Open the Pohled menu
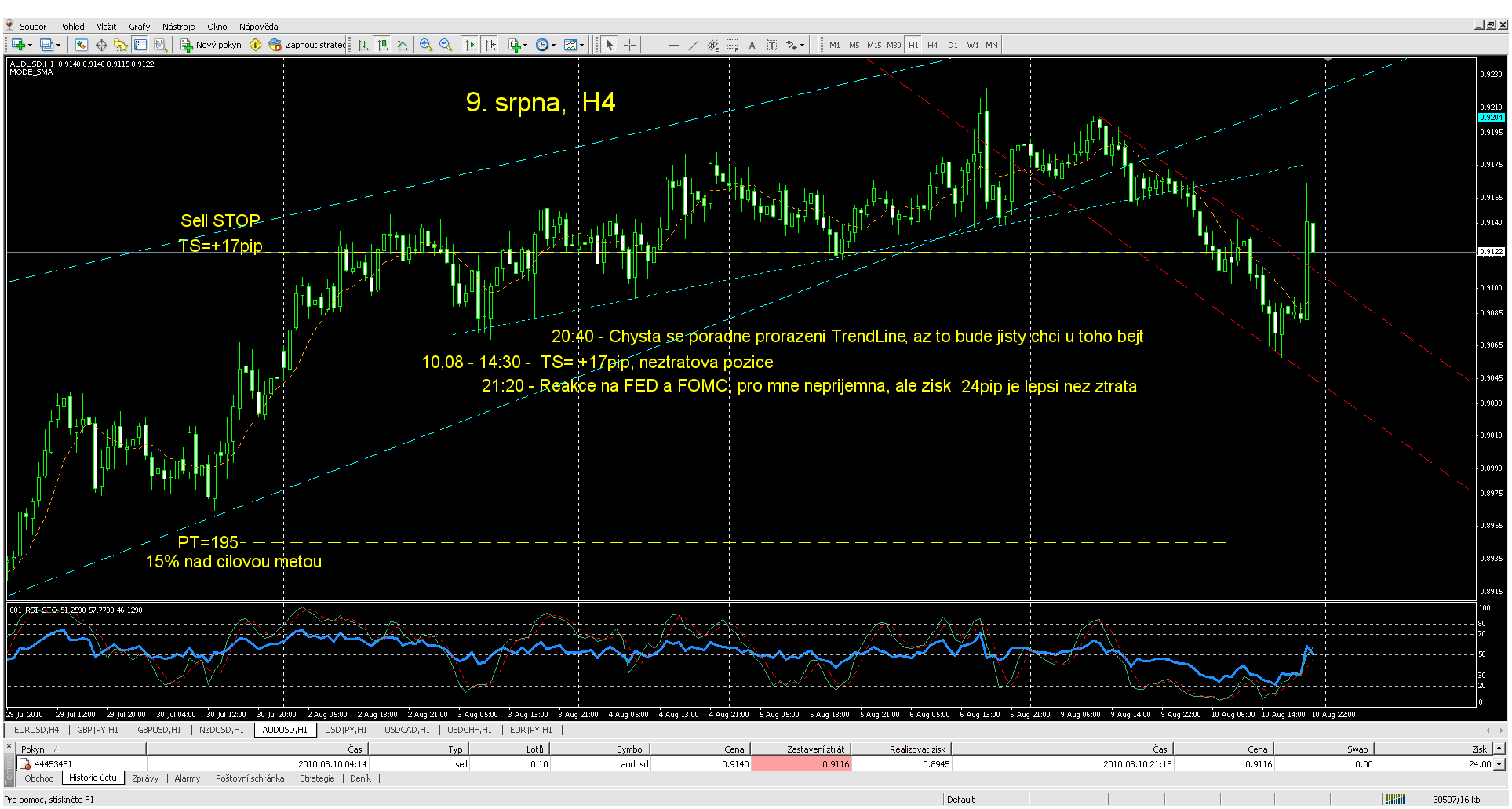 click(x=71, y=27)
